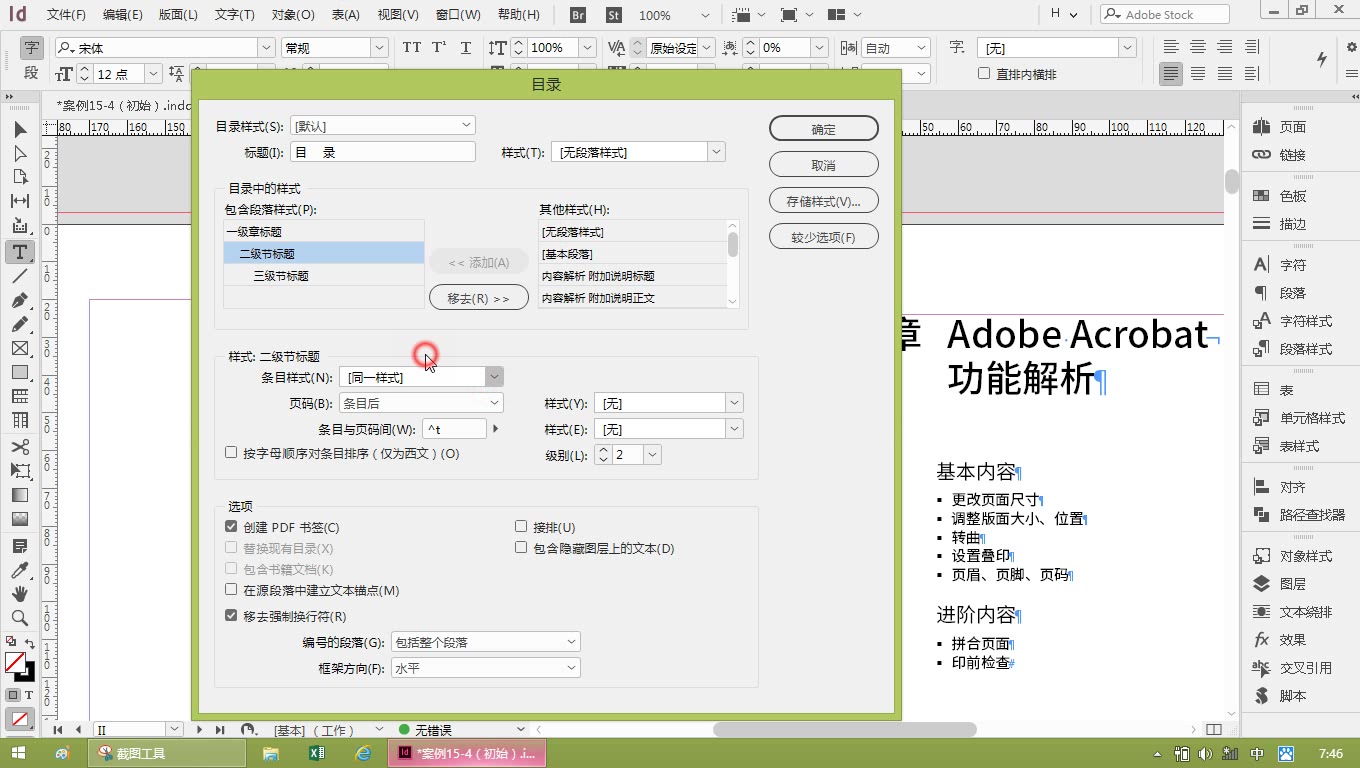Open the 条目样式 dropdown
This screenshot has width=1360, height=768.
(421, 377)
